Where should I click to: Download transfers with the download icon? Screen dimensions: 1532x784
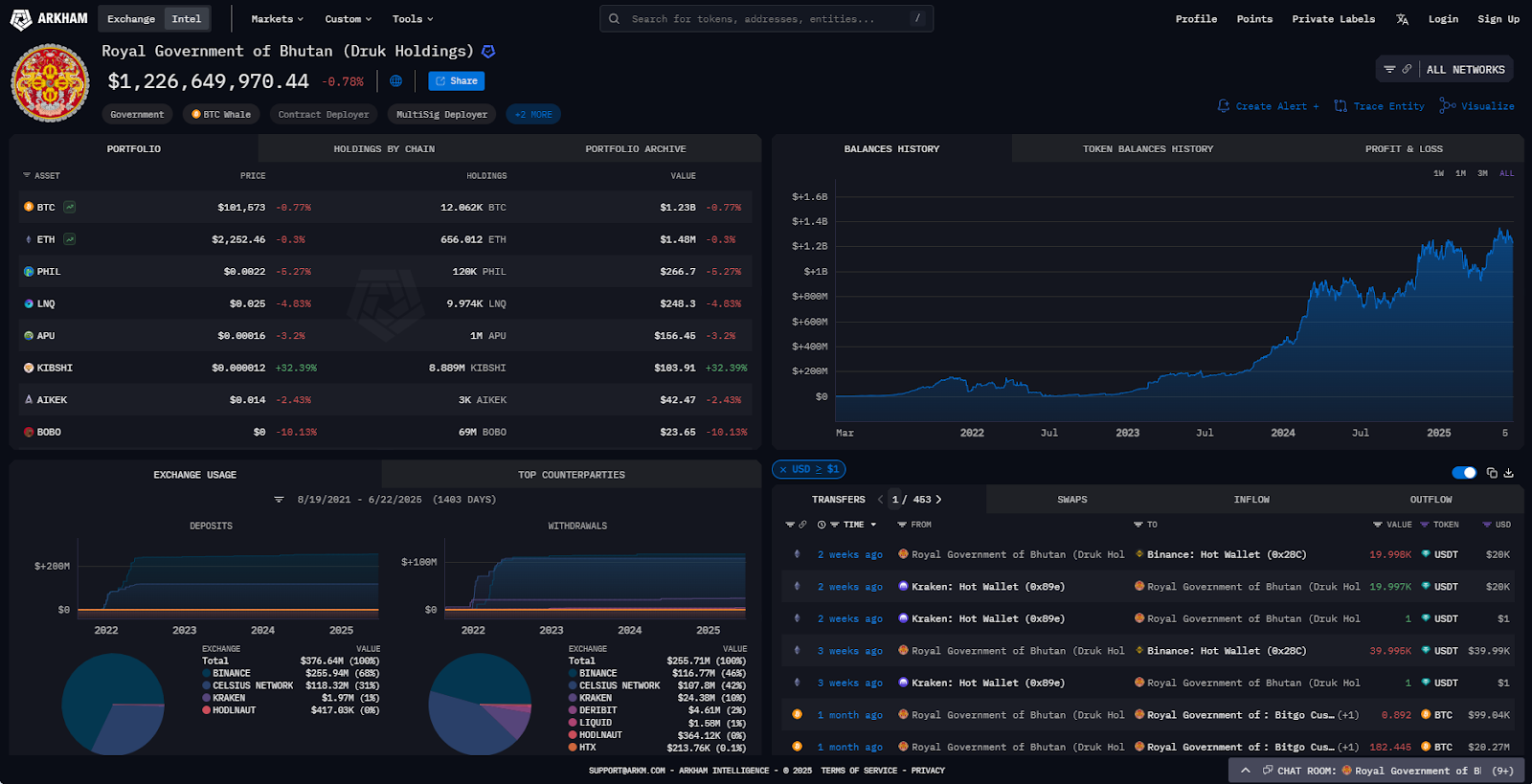[x=1509, y=473]
